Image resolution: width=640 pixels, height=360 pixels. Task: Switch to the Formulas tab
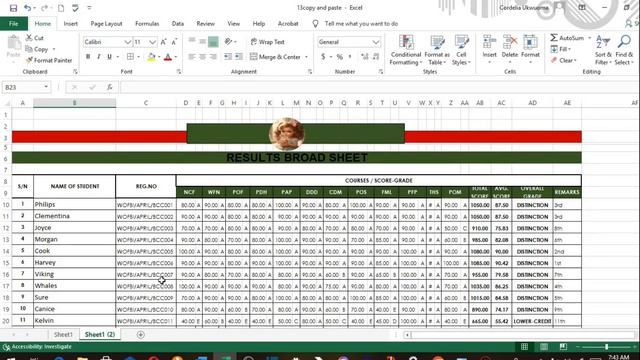(x=147, y=24)
